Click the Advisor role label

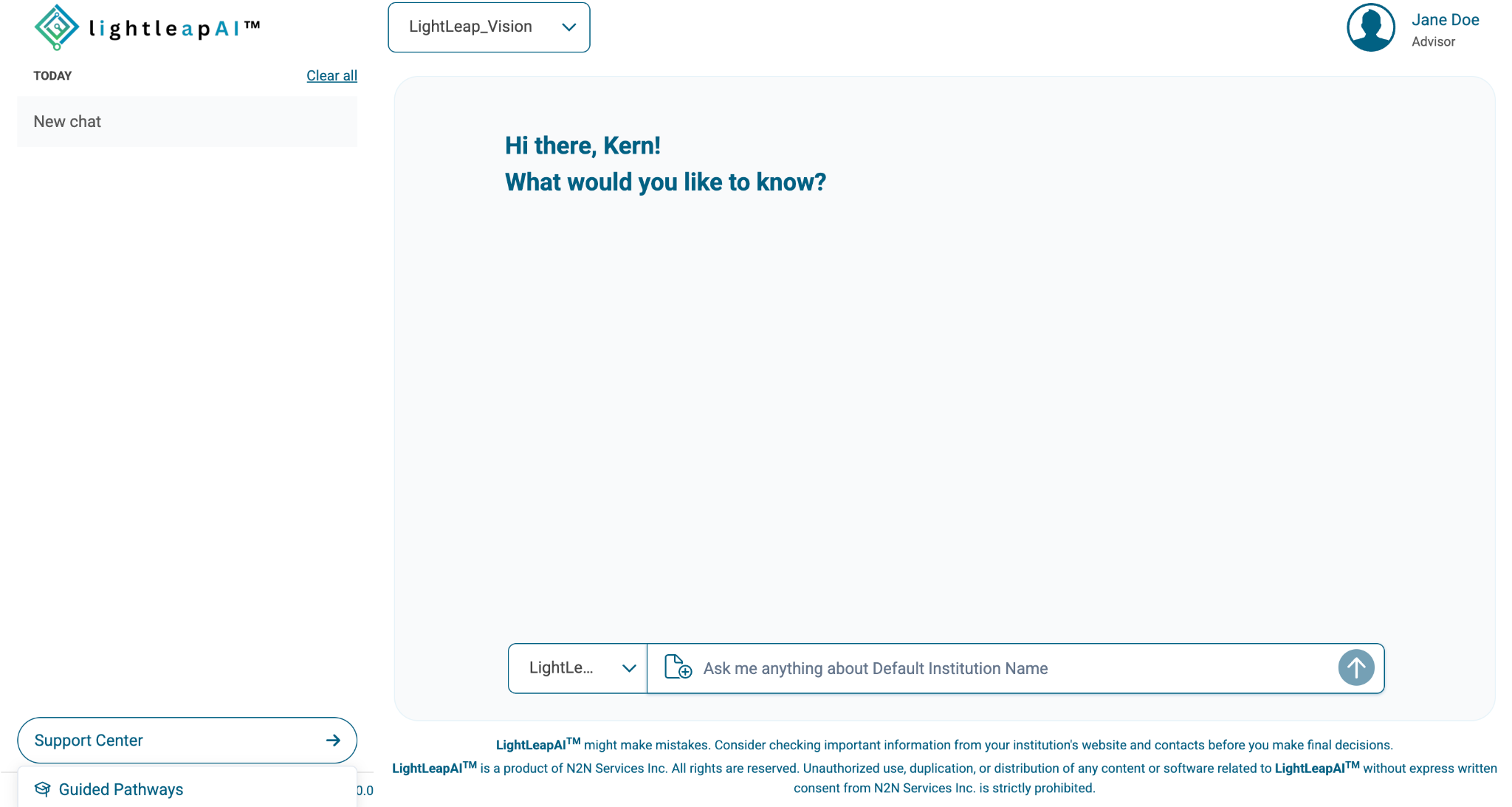tap(1433, 42)
